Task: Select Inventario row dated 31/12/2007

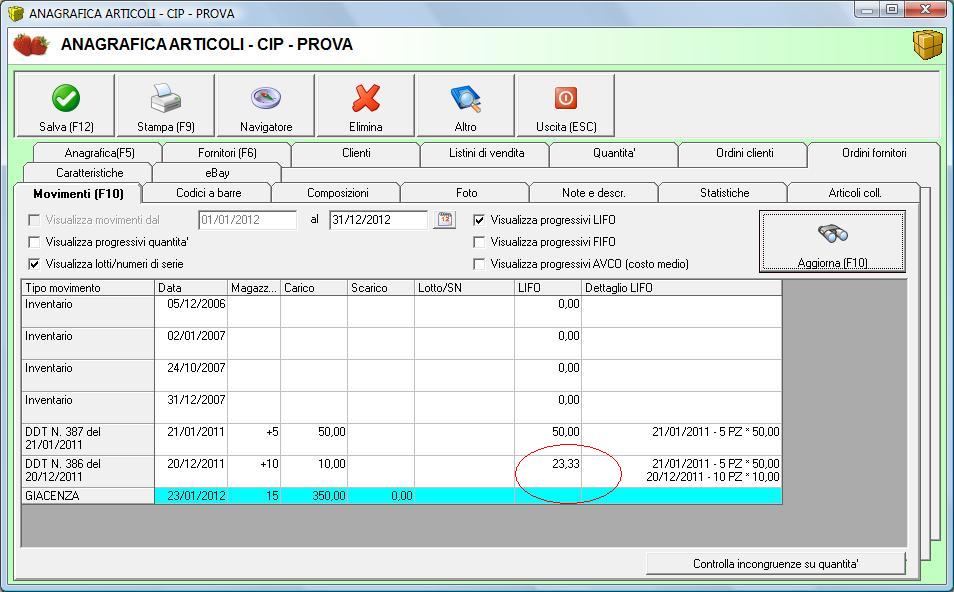Action: coord(402,408)
